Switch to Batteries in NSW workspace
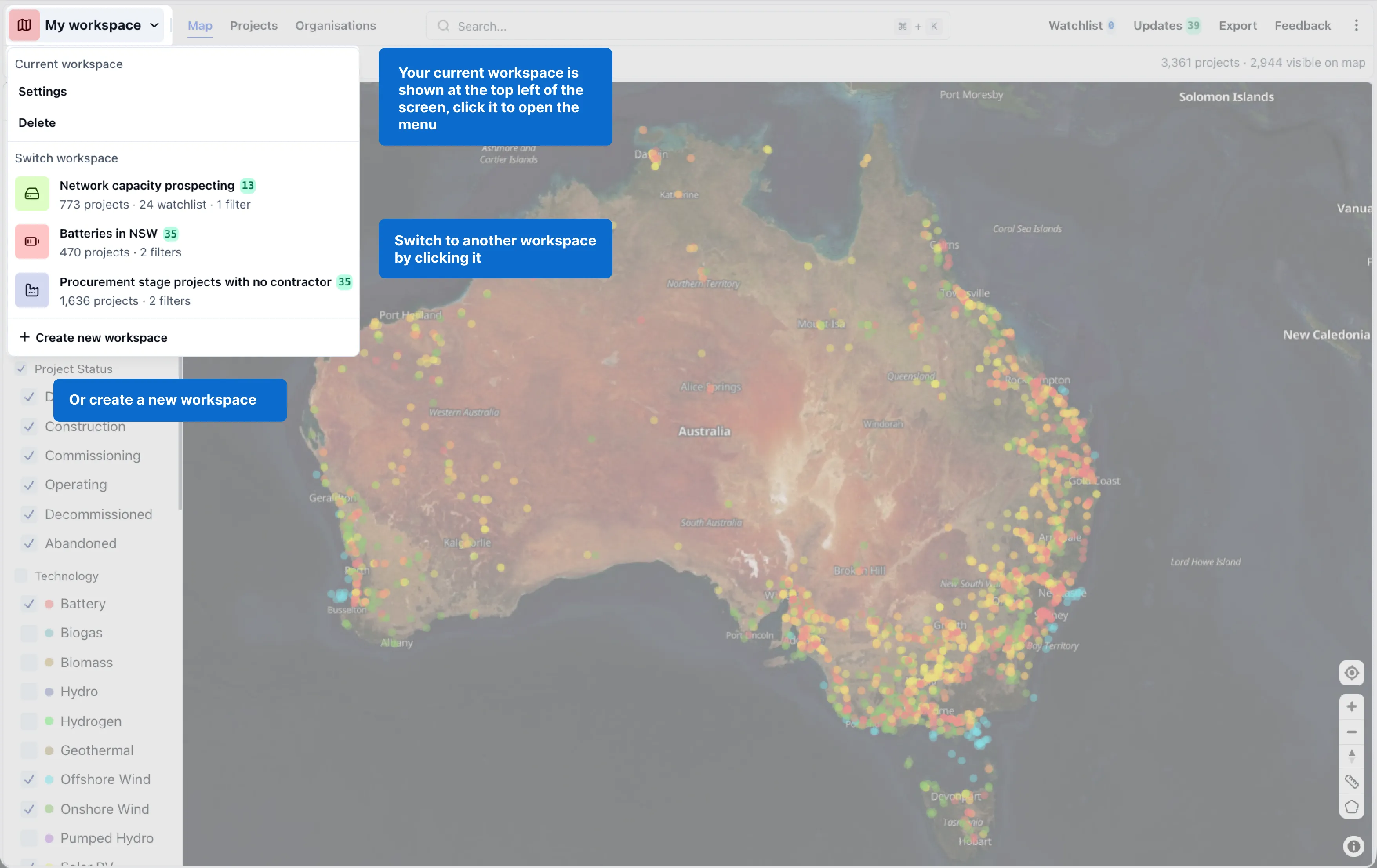This screenshot has width=1377, height=868. 183,242
